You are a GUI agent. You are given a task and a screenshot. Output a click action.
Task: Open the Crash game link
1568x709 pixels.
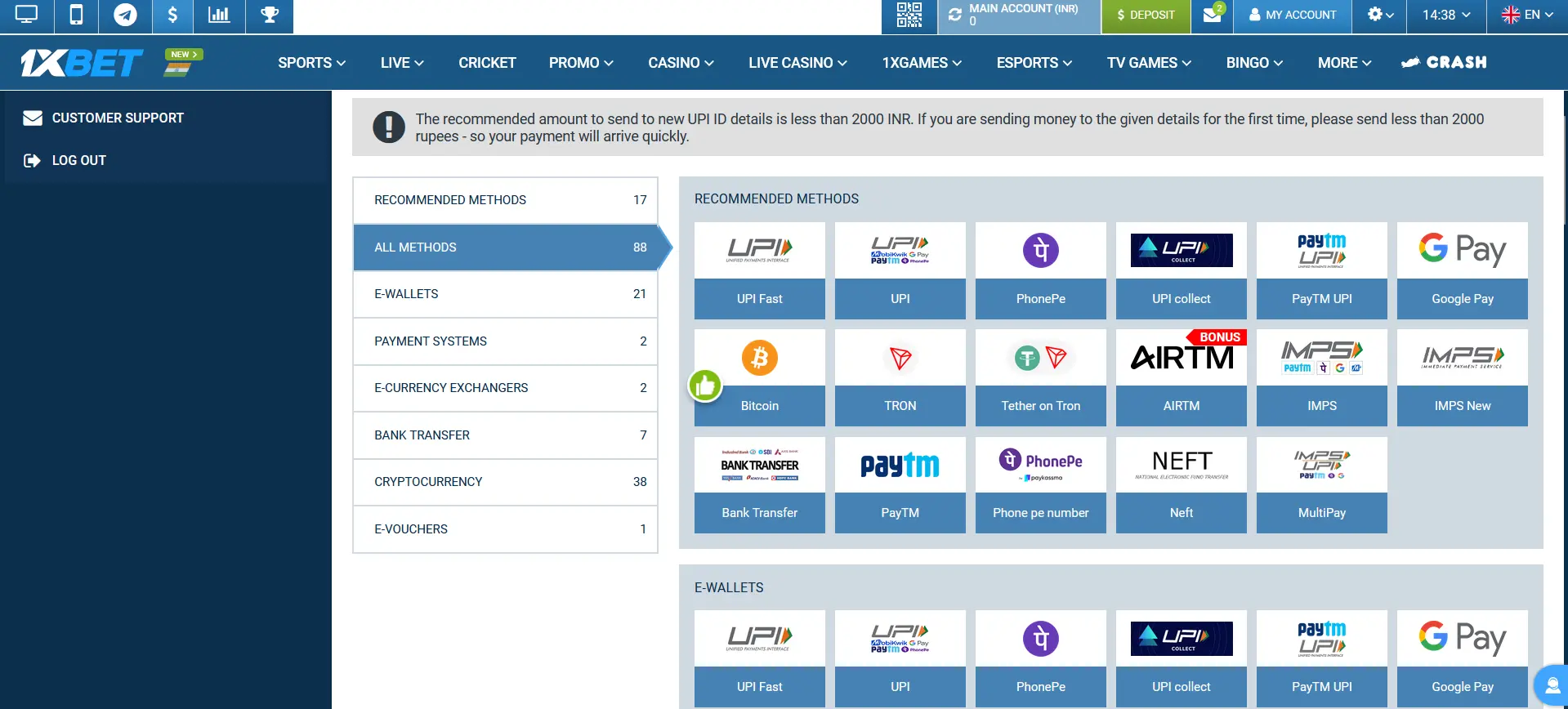point(1444,63)
